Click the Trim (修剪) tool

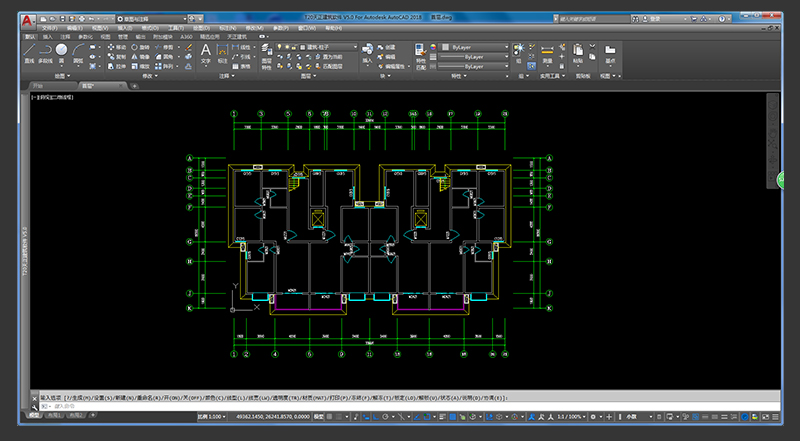[164, 47]
